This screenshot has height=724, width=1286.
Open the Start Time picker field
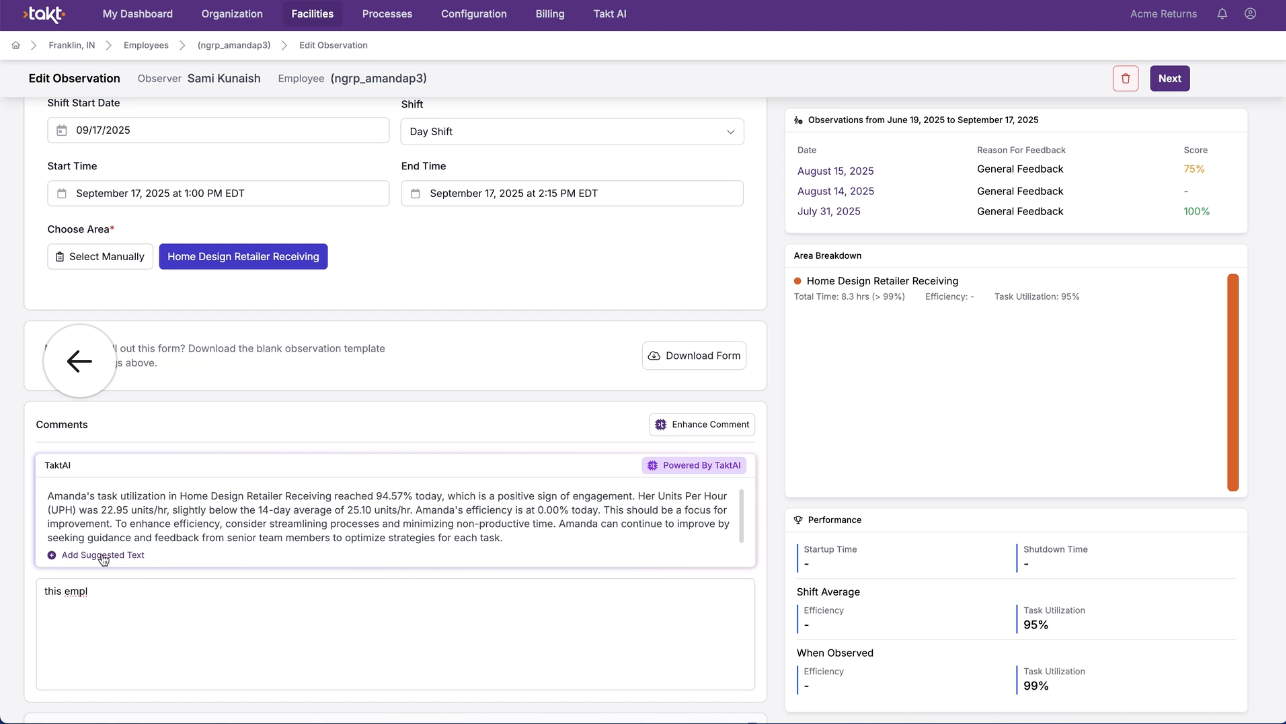pyautogui.click(x=218, y=194)
